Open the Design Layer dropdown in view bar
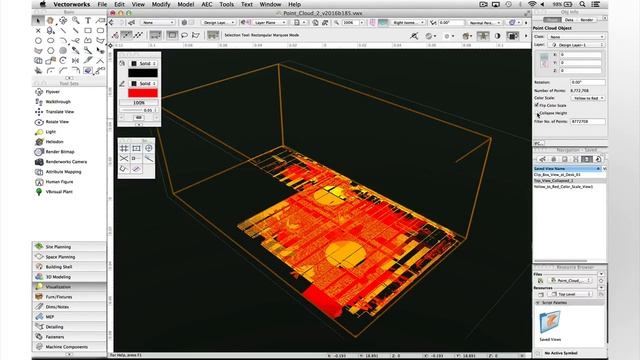Viewport: 640px width, 360px height. point(218,22)
